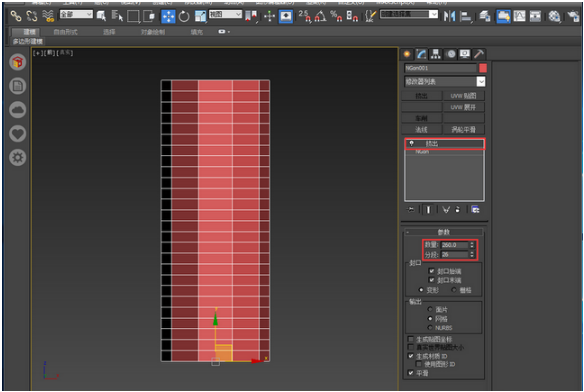The image size is (584, 392).
Task: Switch to 填充 ribbon tab
Action: click(x=197, y=32)
